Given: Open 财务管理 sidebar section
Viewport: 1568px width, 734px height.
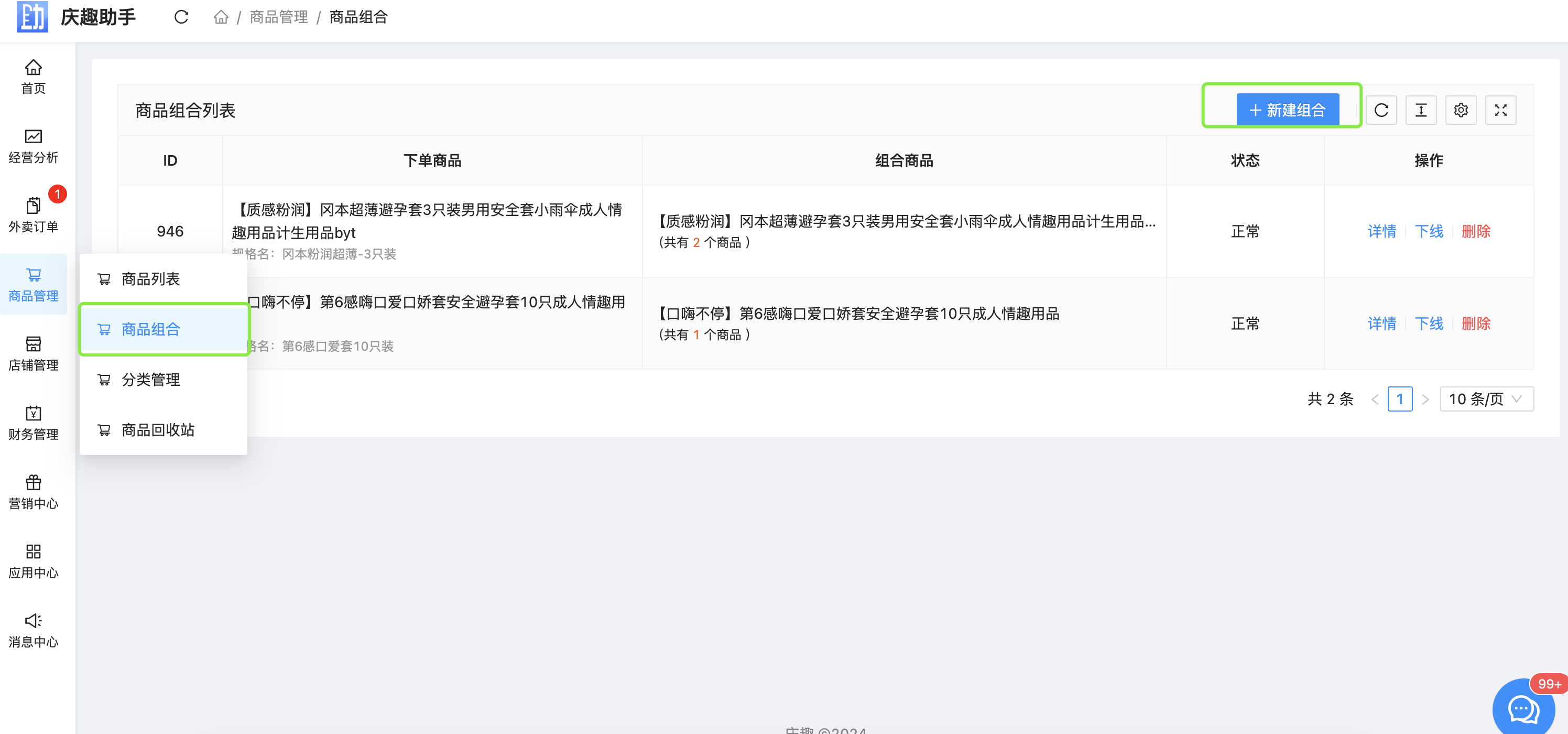Looking at the screenshot, I should point(34,423).
